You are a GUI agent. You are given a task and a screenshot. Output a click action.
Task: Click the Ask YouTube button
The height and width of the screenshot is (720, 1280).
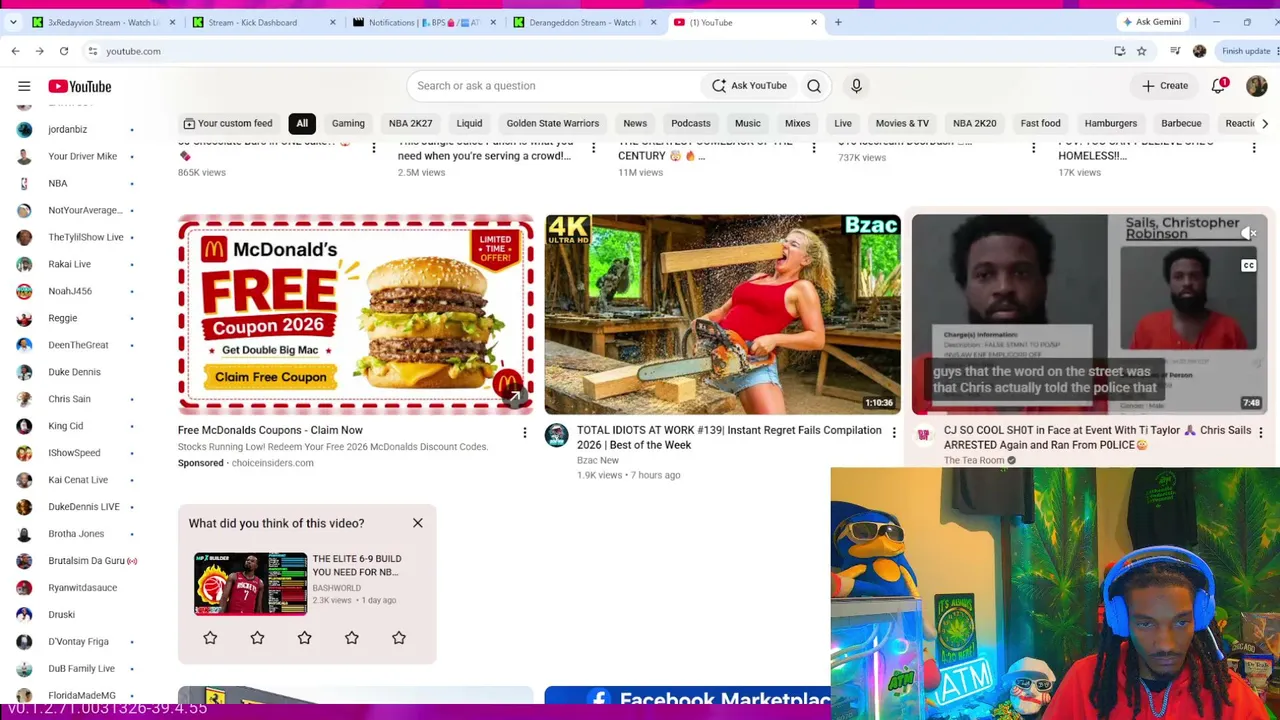[749, 86]
